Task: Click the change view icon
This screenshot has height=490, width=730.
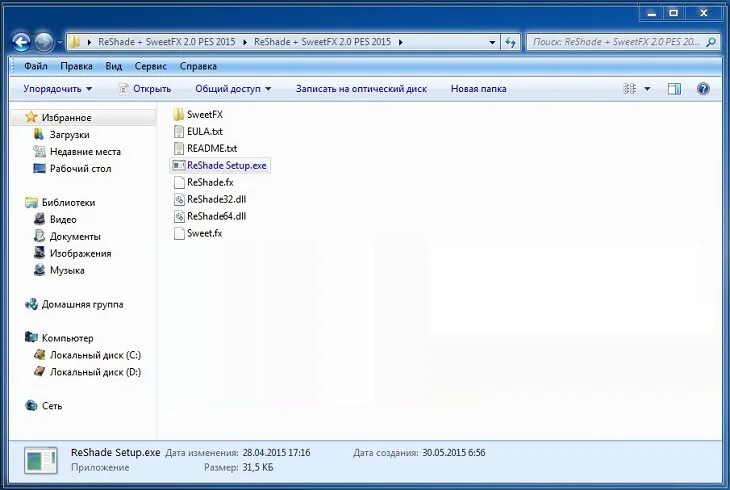Action: click(x=629, y=88)
